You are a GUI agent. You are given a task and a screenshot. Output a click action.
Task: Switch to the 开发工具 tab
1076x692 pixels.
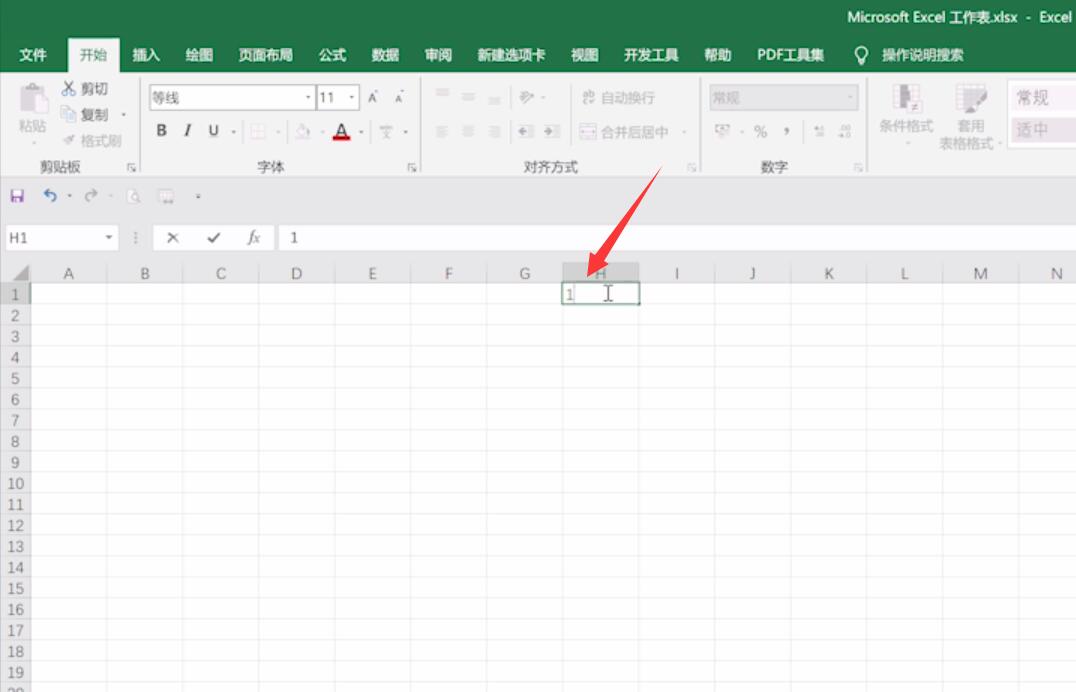coord(651,55)
